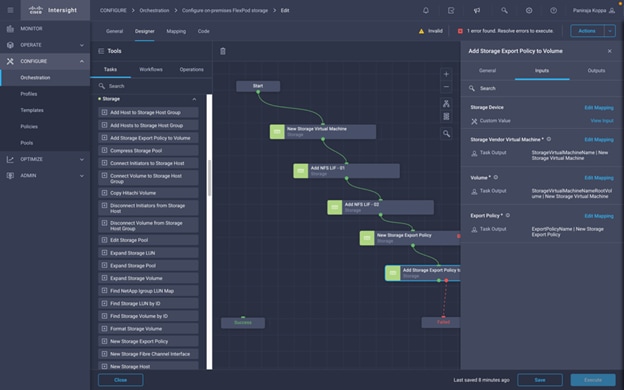This screenshot has width=624, height=390.
Task: Open Policies in the sidebar
Action: (29, 127)
